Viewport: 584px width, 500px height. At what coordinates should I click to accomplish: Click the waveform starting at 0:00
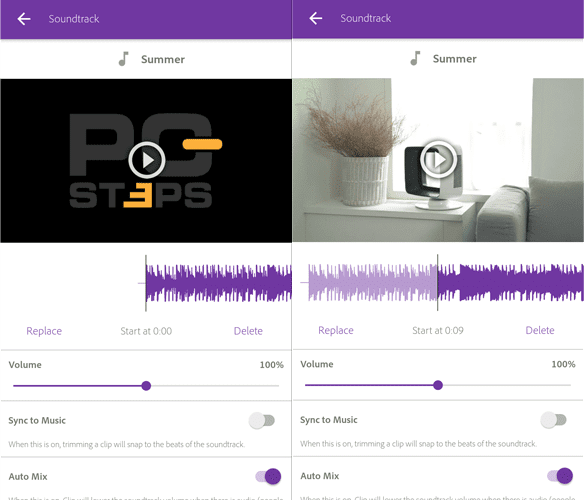point(219,283)
